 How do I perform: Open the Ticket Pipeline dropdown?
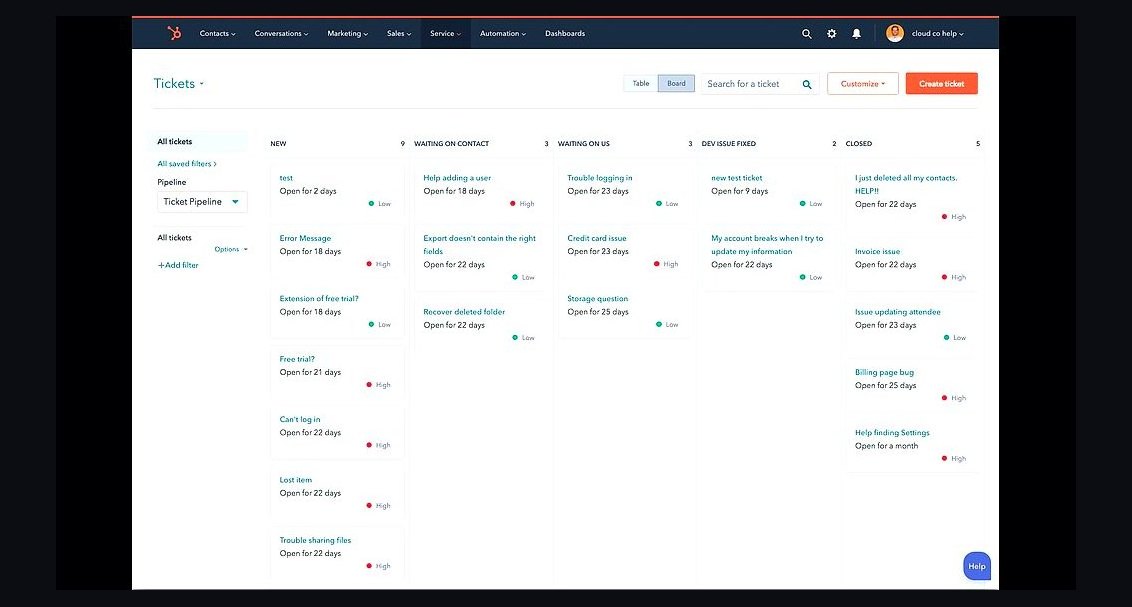pos(202,202)
